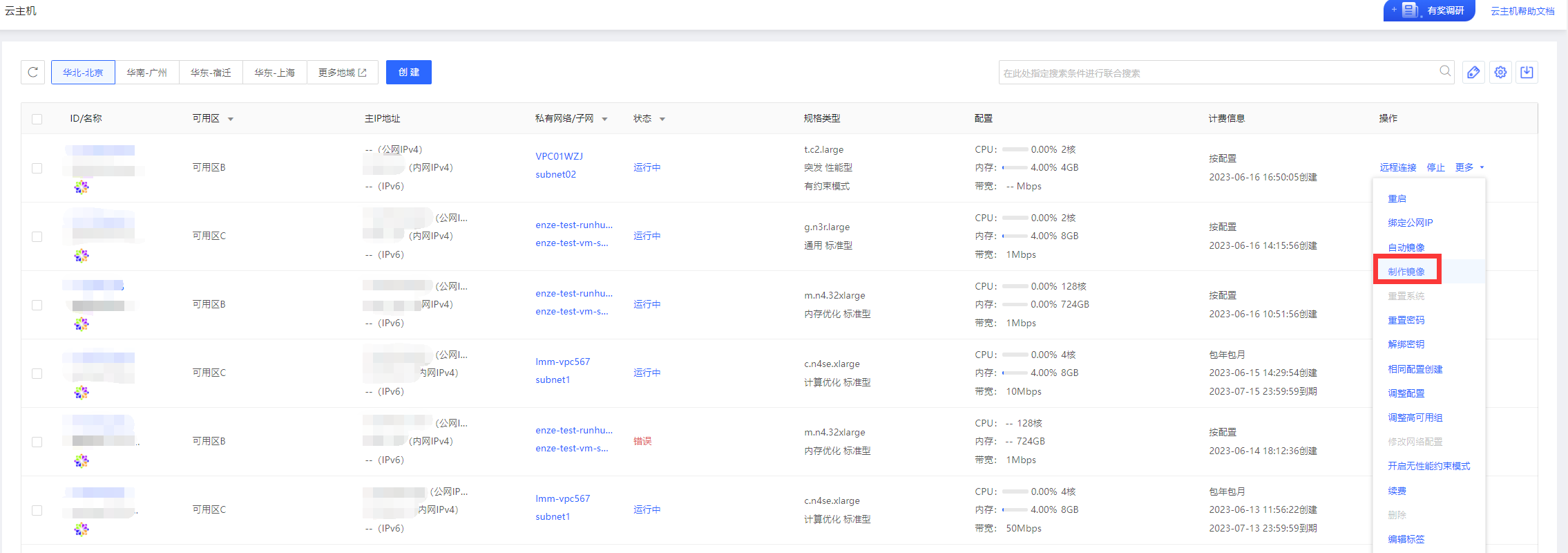Select 制作镜像 menu entry
Viewport: 1568px width, 553px height.
coord(1406,272)
